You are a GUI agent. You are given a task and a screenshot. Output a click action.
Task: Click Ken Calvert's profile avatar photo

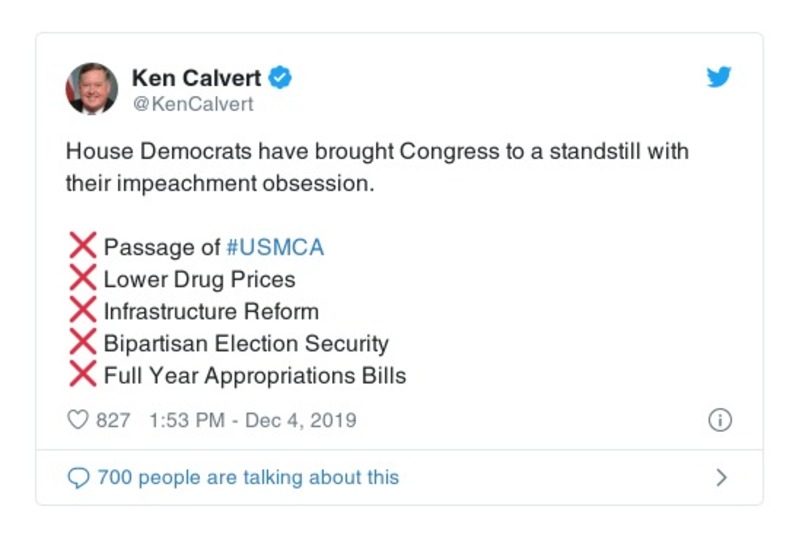click(x=92, y=89)
